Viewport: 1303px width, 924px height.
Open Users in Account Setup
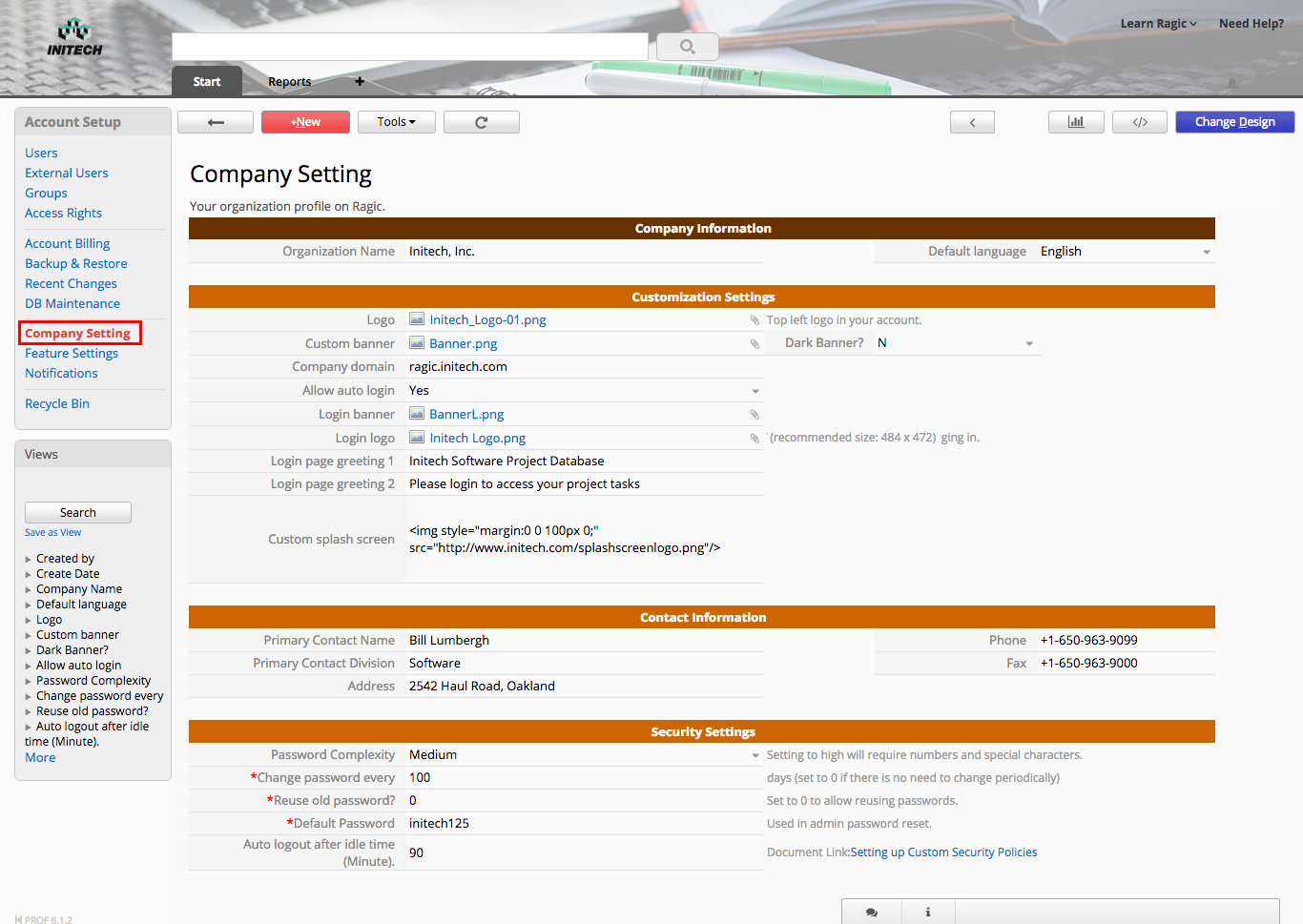[x=41, y=153]
